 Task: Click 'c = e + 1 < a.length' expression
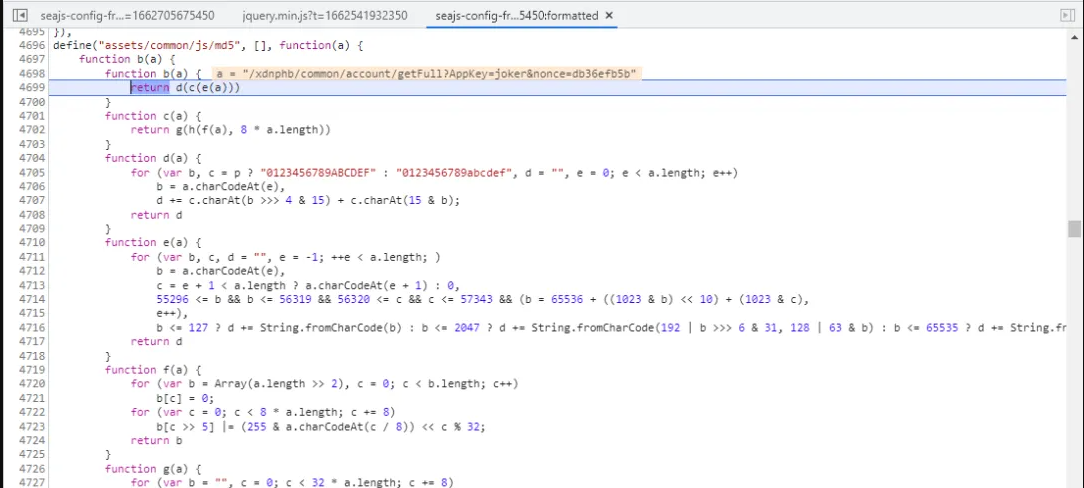[x=221, y=285]
